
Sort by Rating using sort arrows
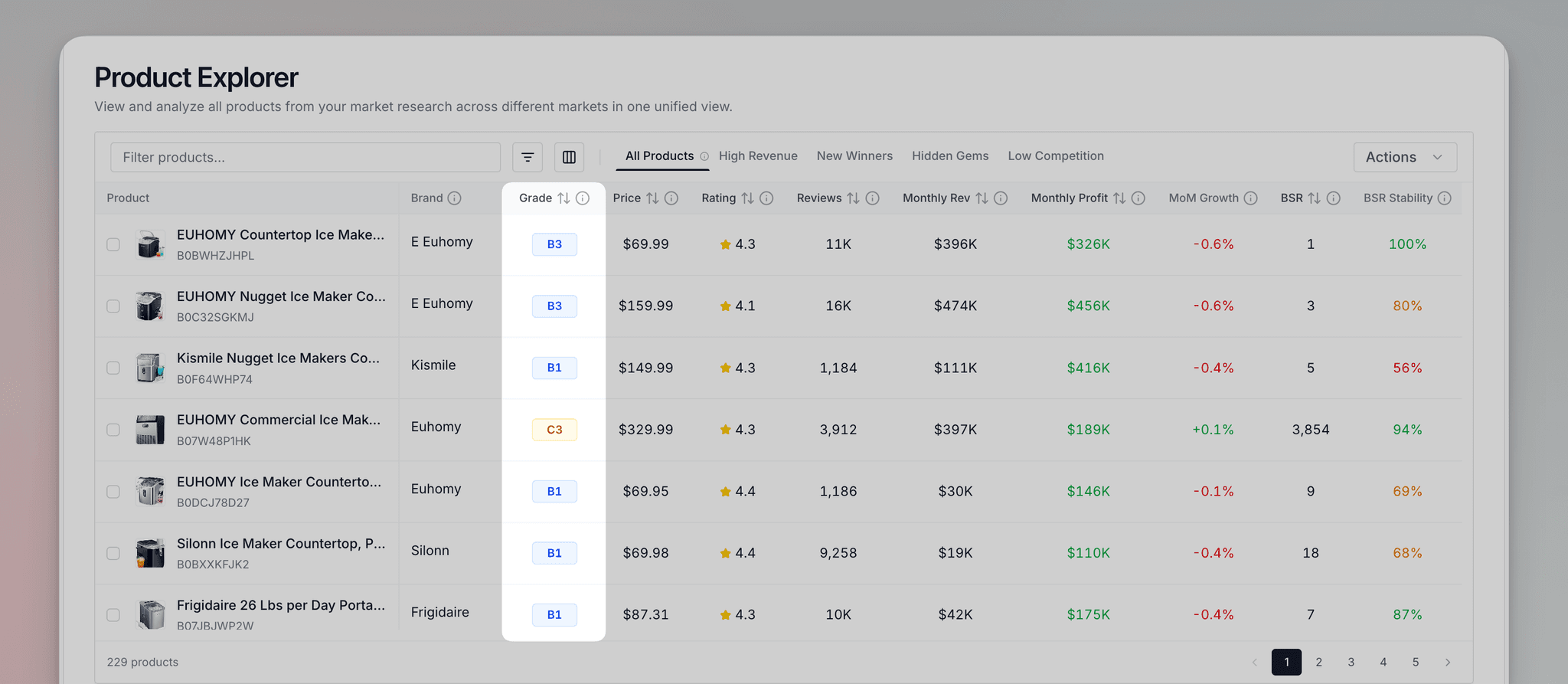point(747,198)
